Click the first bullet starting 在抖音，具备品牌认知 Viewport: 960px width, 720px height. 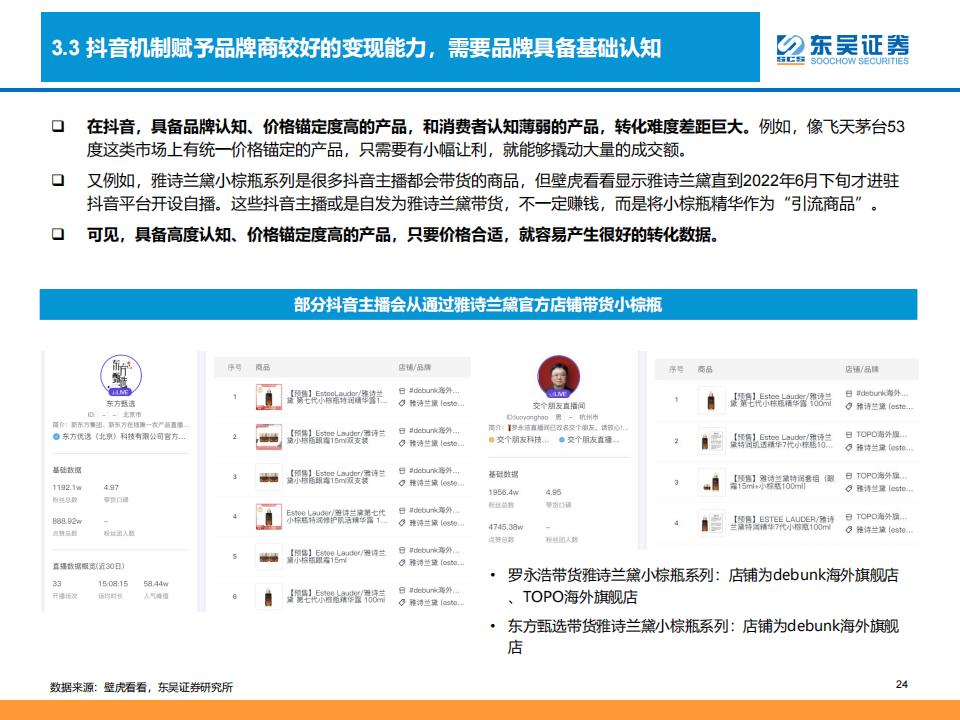495,138
